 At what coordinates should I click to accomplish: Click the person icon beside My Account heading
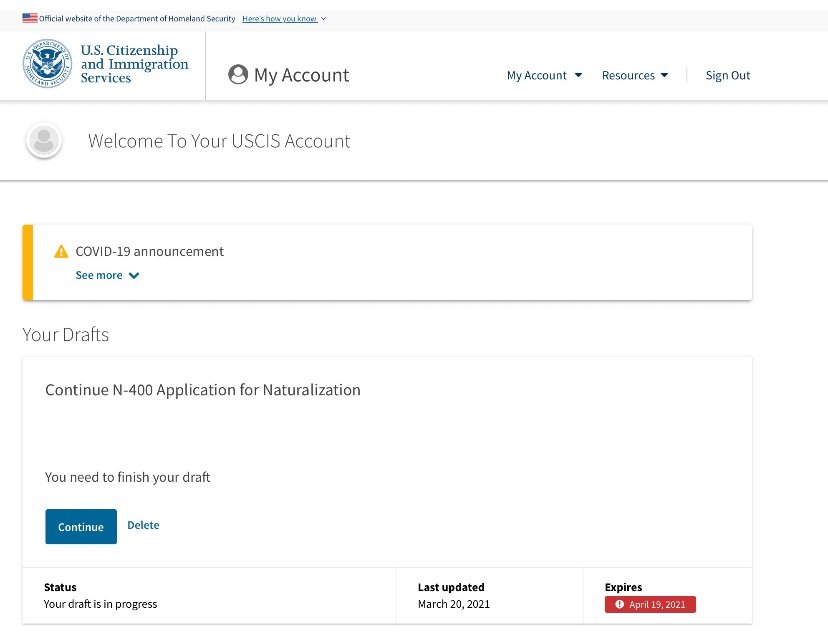point(238,75)
